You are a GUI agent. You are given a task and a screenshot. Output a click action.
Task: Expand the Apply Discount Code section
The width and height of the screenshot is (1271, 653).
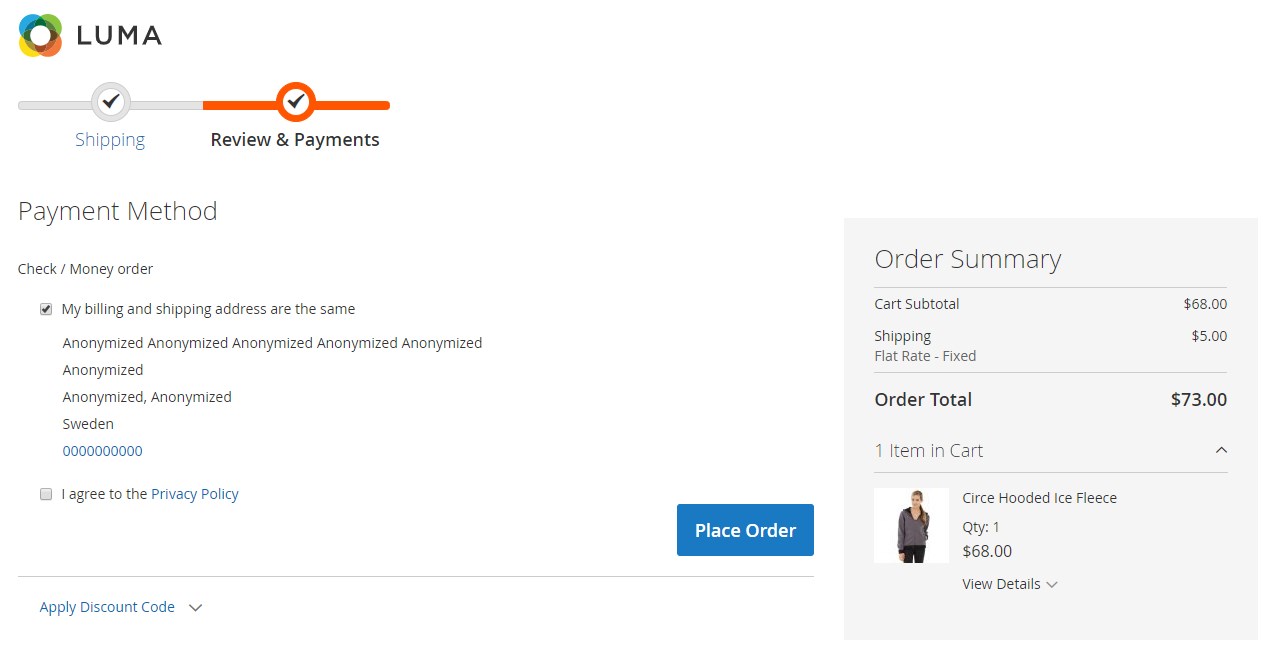tap(107, 607)
